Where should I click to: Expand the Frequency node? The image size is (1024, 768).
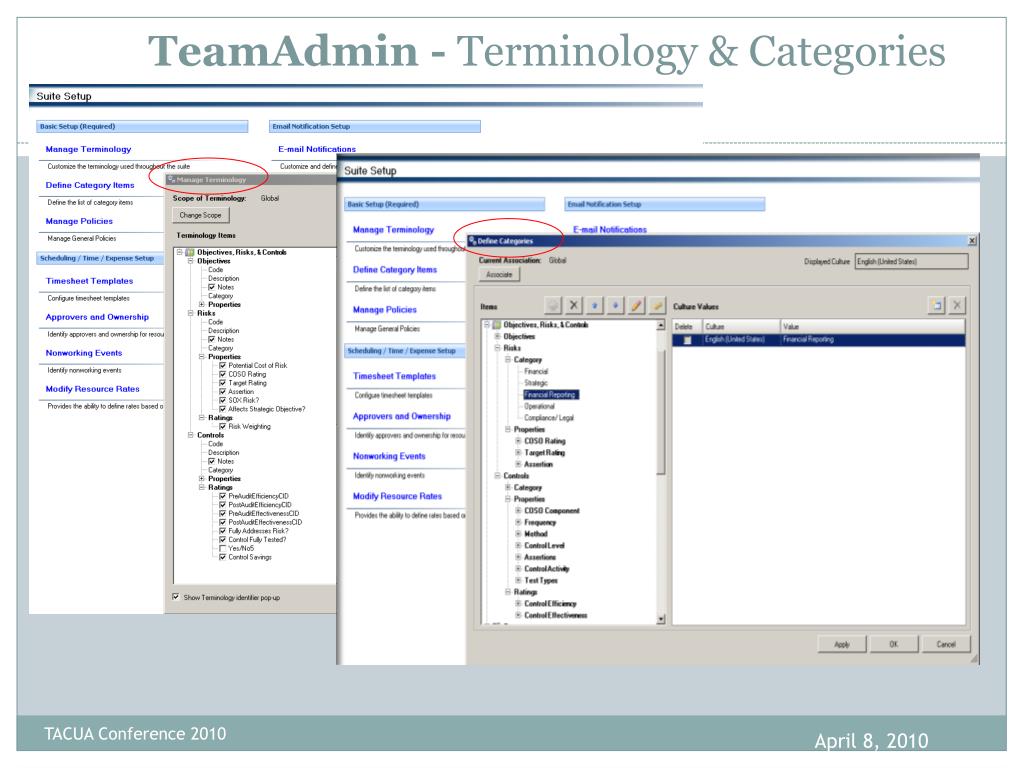[x=518, y=522]
